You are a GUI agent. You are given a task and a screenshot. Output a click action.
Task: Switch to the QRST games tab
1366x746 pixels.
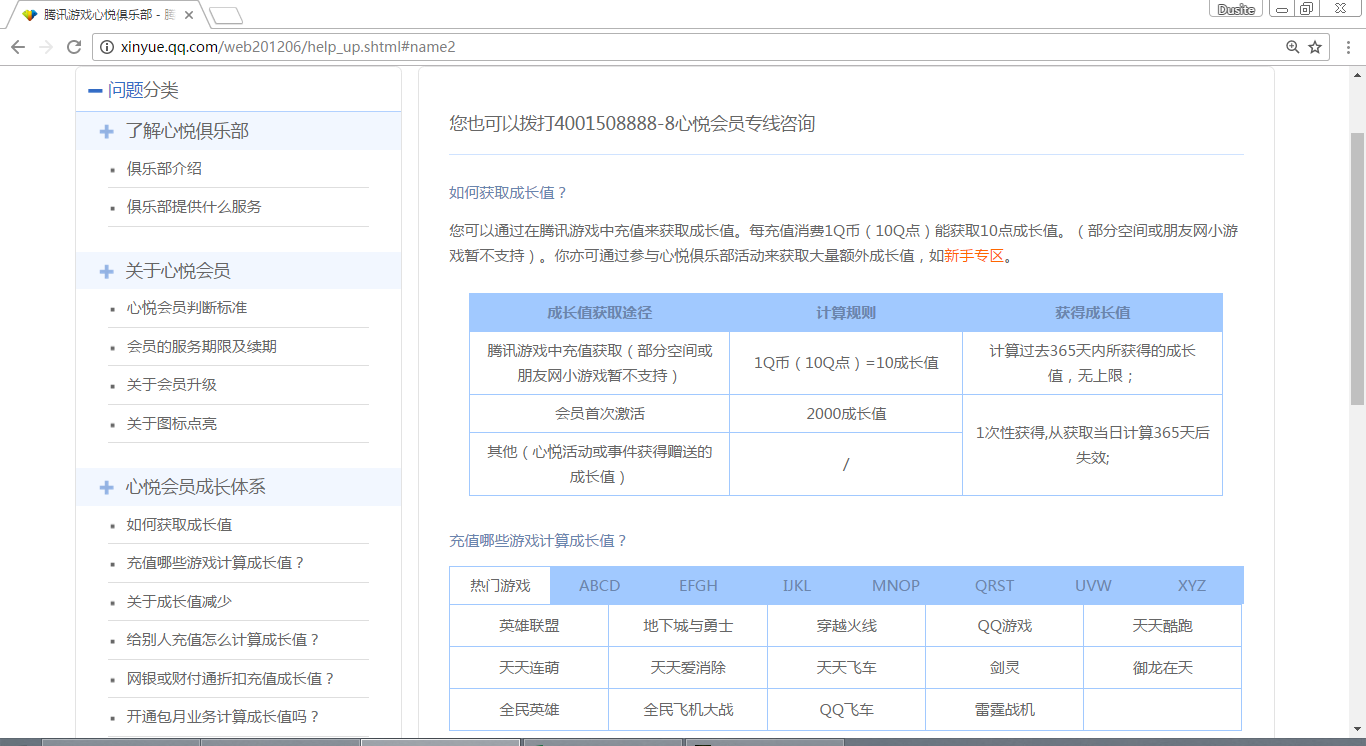(995, 586)
